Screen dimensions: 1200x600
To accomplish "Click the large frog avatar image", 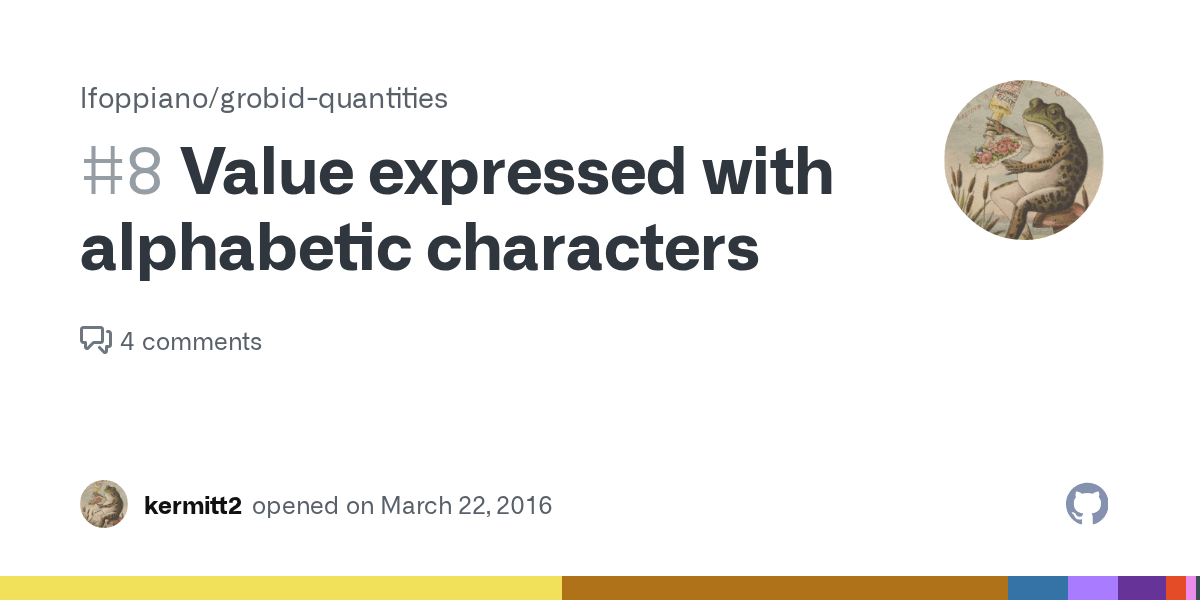I will [x=1023, y=160].
